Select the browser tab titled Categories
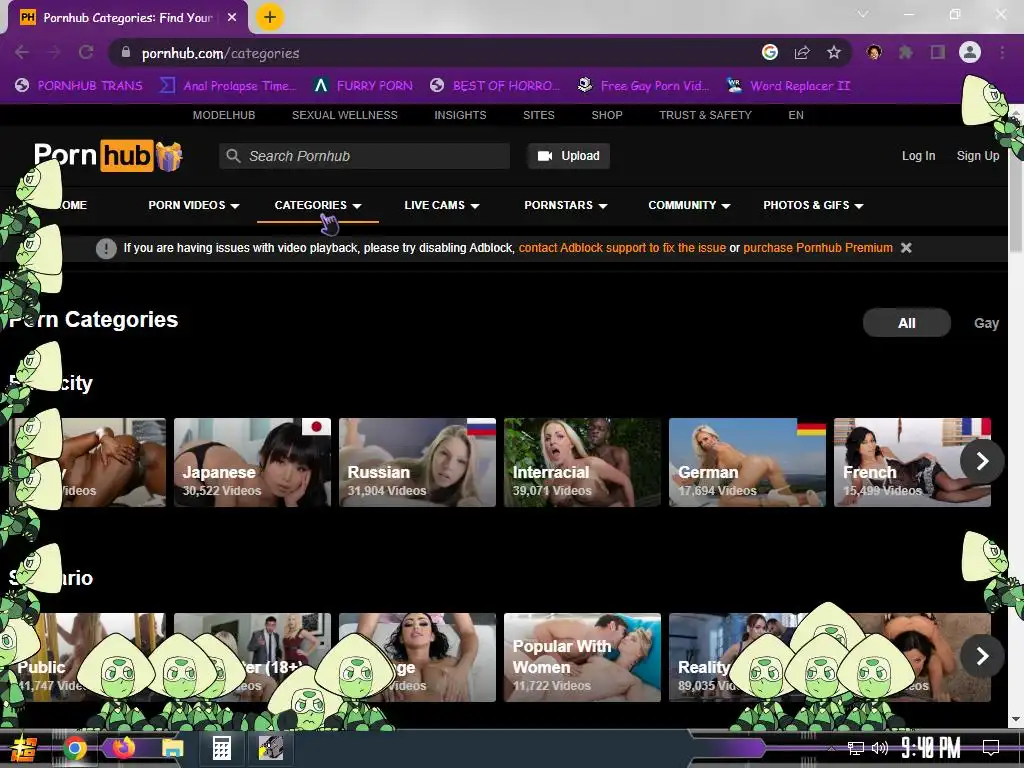1024x768 pixels. 128,18
